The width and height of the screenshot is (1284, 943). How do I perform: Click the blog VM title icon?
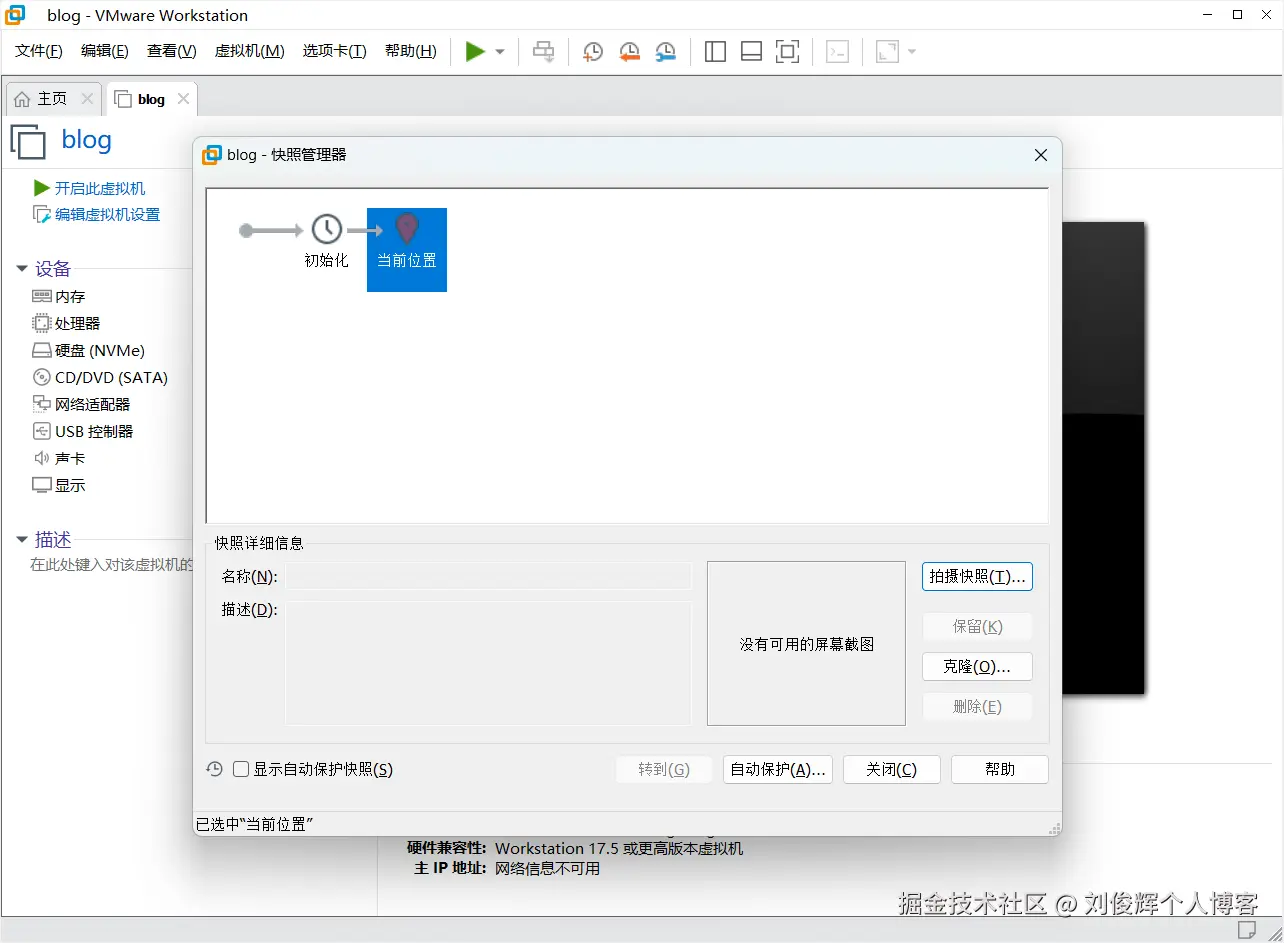(28, 141)
